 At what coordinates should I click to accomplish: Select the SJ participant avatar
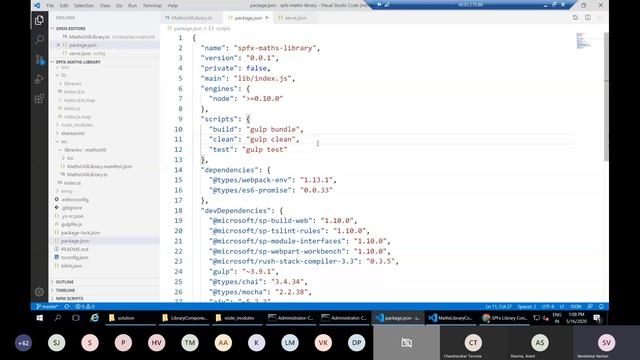(56, 343)
